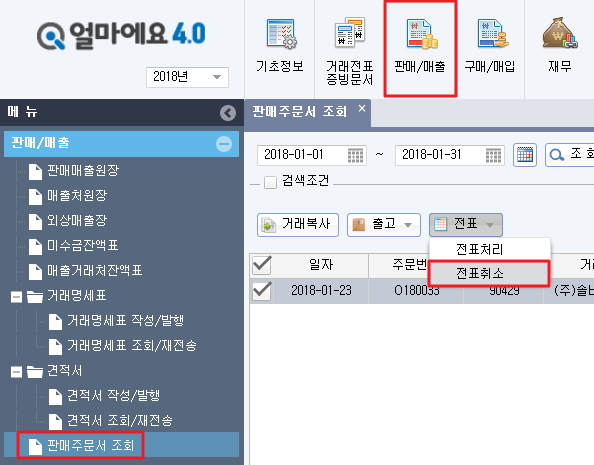Open start date calendar picker icon
This screenshot has width=594, height=465.
pyautogui.click(x=355, y=155)
